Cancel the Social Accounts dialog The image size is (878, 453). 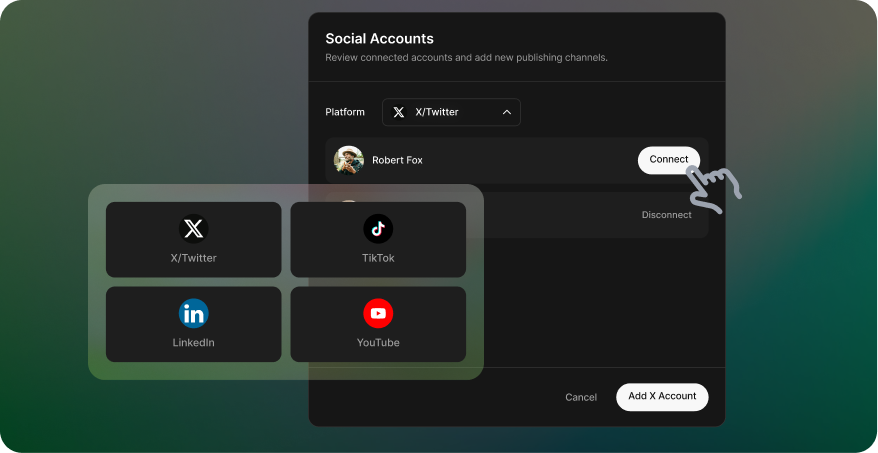click(x=581, y=397)
